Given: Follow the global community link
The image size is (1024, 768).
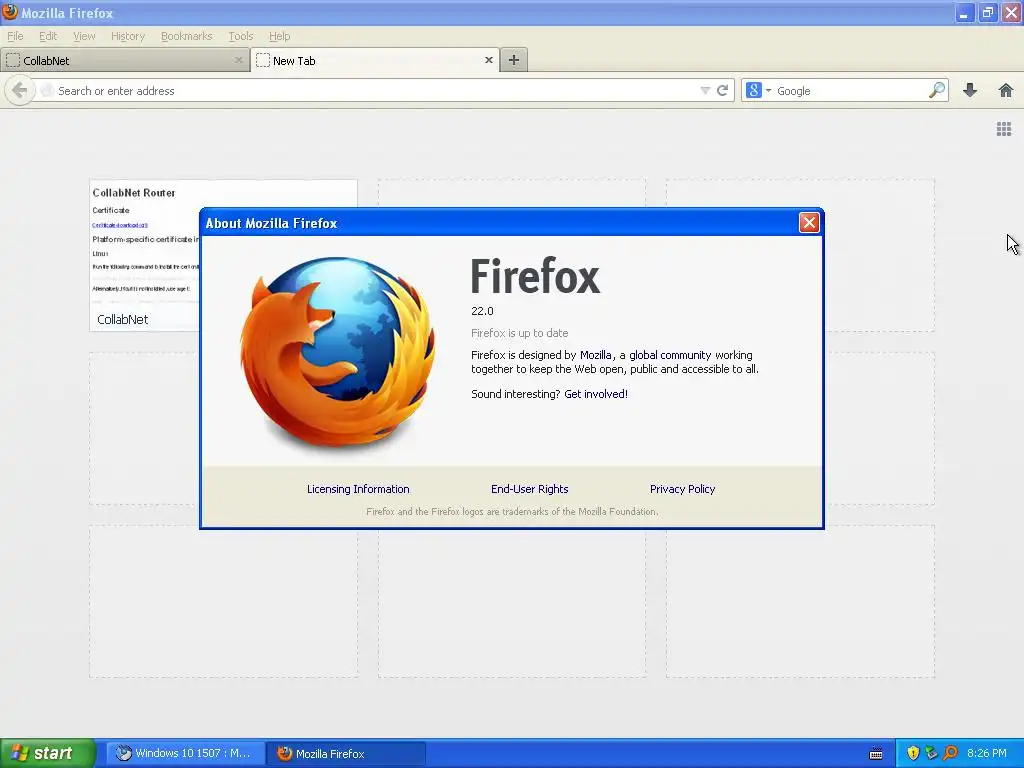Looking at the screenshot, I should pyautogui.click(x=670, y=355).
